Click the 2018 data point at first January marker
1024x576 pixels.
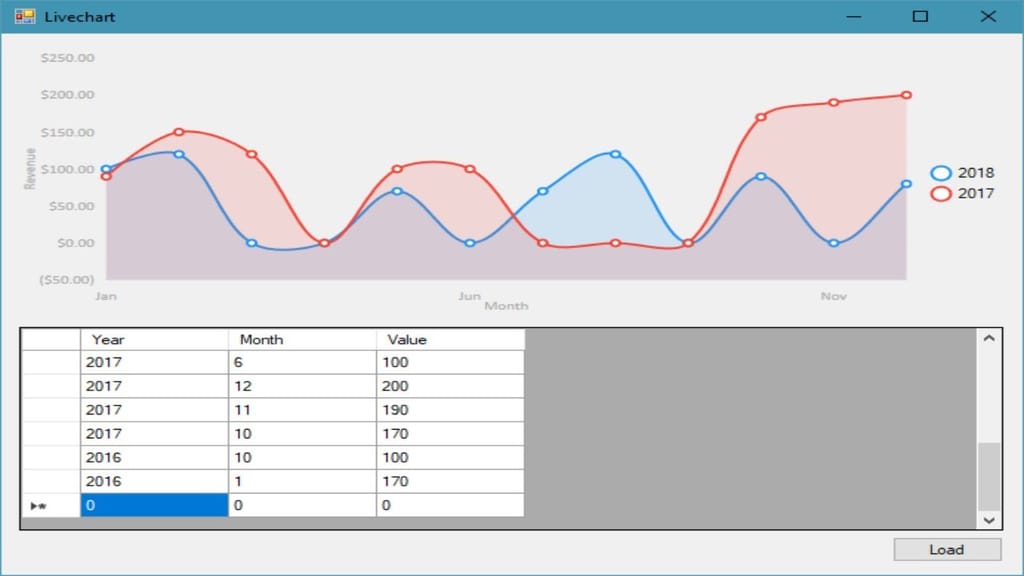[x=106, y=170]
